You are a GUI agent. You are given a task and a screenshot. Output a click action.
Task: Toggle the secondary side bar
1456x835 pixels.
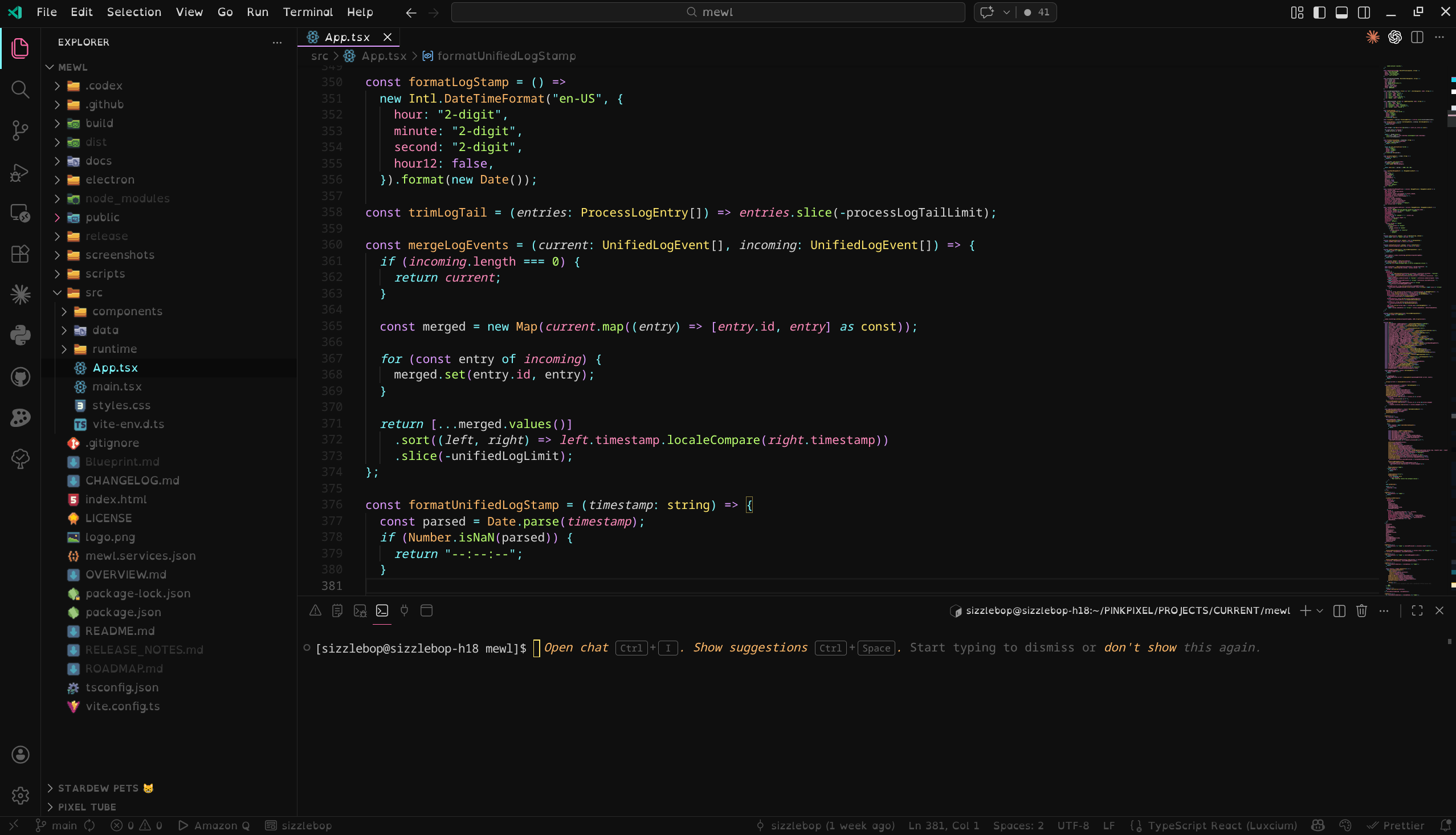(1364, 12)
